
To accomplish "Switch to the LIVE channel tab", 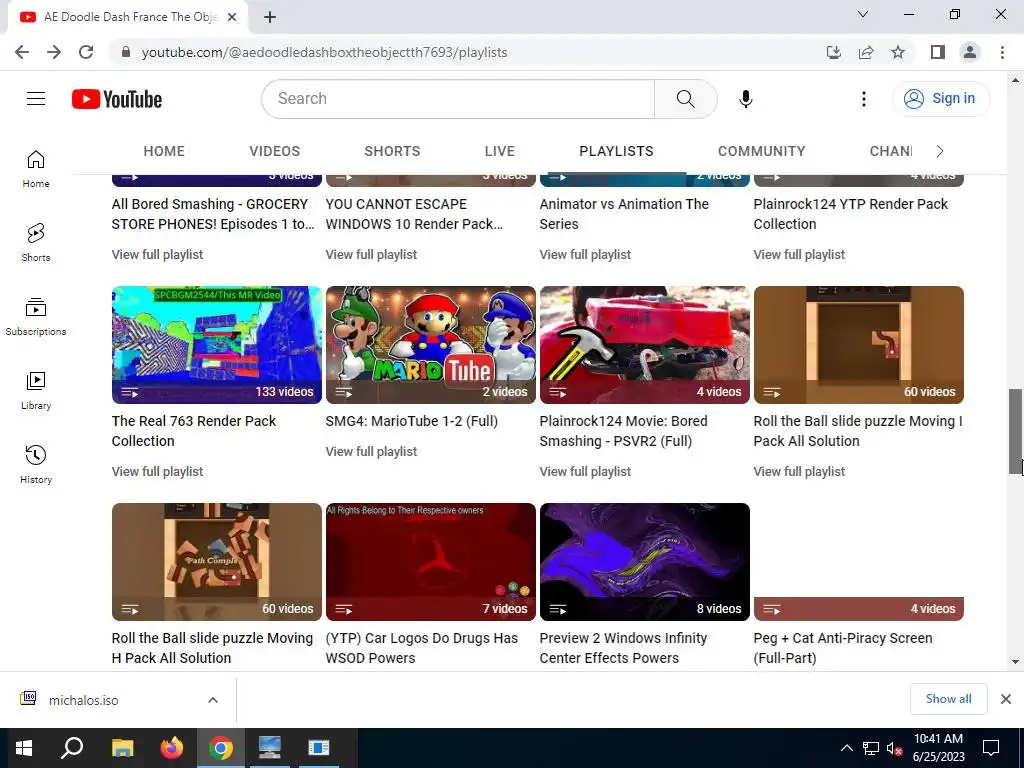I will (x=500, y=152).
